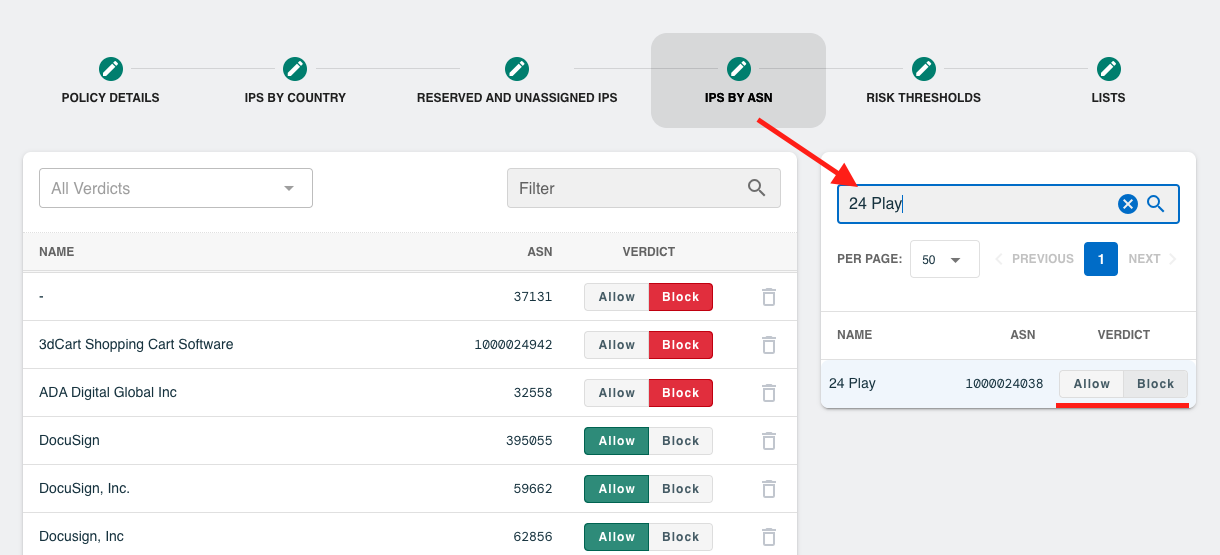The image size is (1220, 555).
Task: Click ASN number 32558
Action: tap(533, 393)
